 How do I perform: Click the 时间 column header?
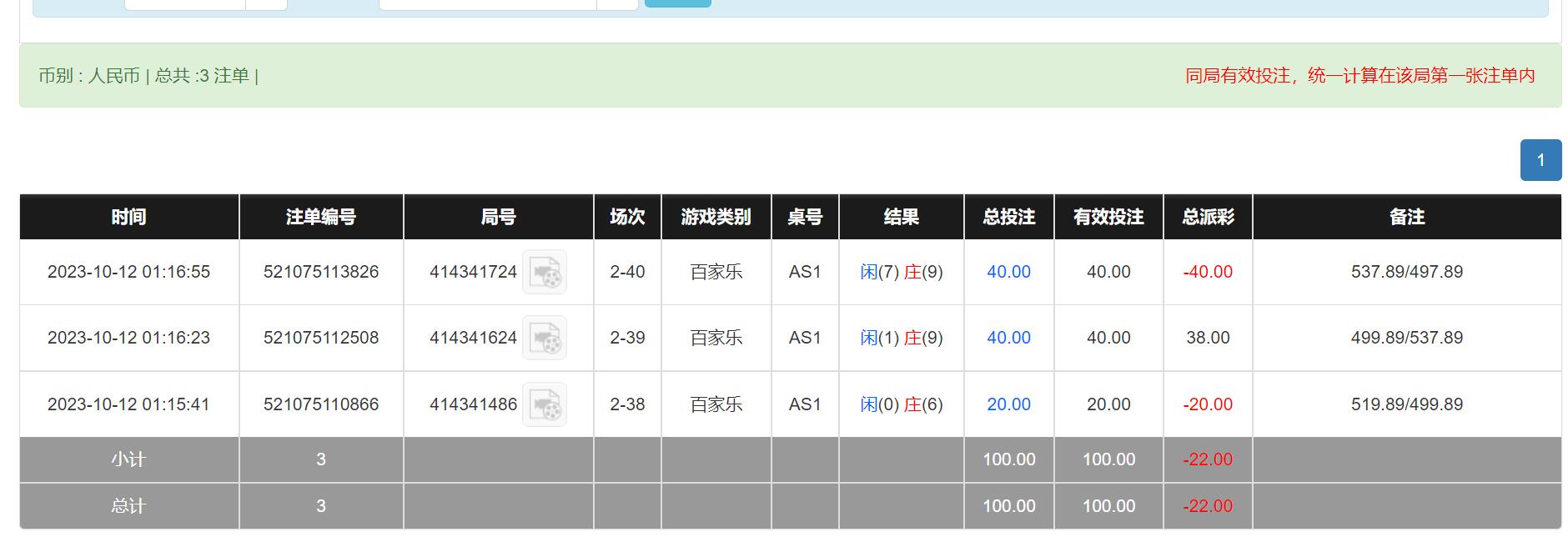(128, 217)
